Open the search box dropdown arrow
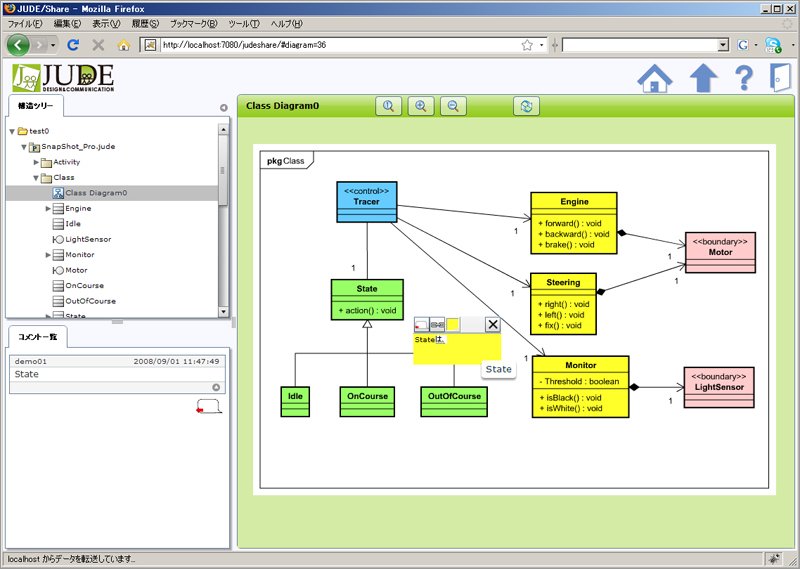 [723, 45]
